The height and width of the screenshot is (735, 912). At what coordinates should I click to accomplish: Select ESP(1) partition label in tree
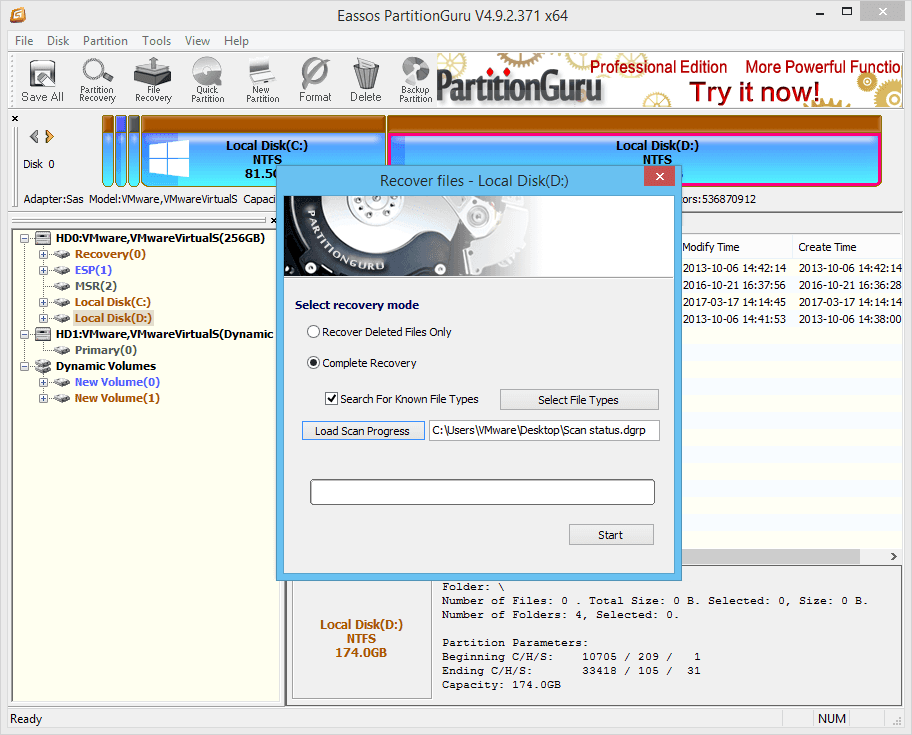click(x=93, y=270)
